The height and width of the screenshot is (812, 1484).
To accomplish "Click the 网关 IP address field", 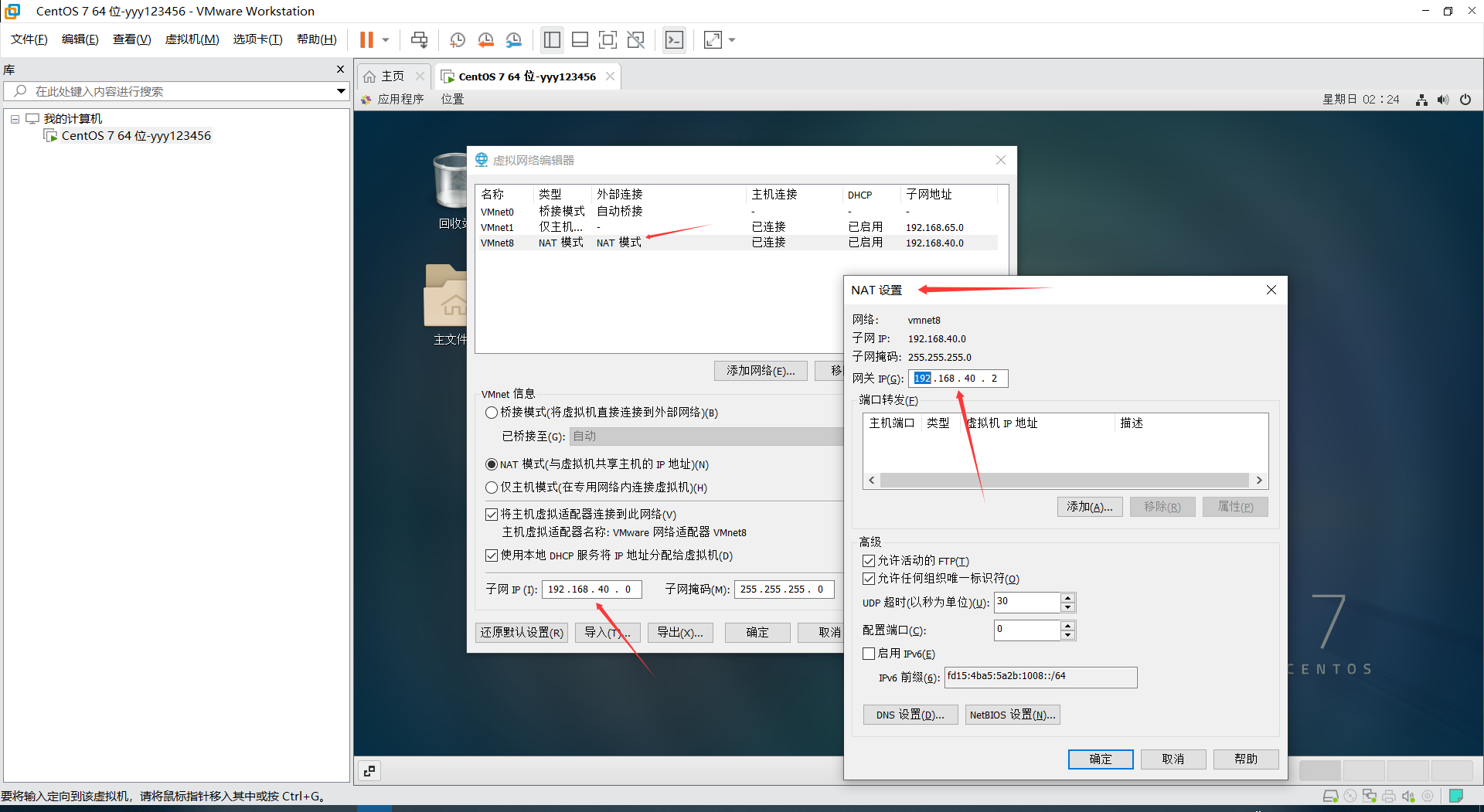I will (958, 379).
